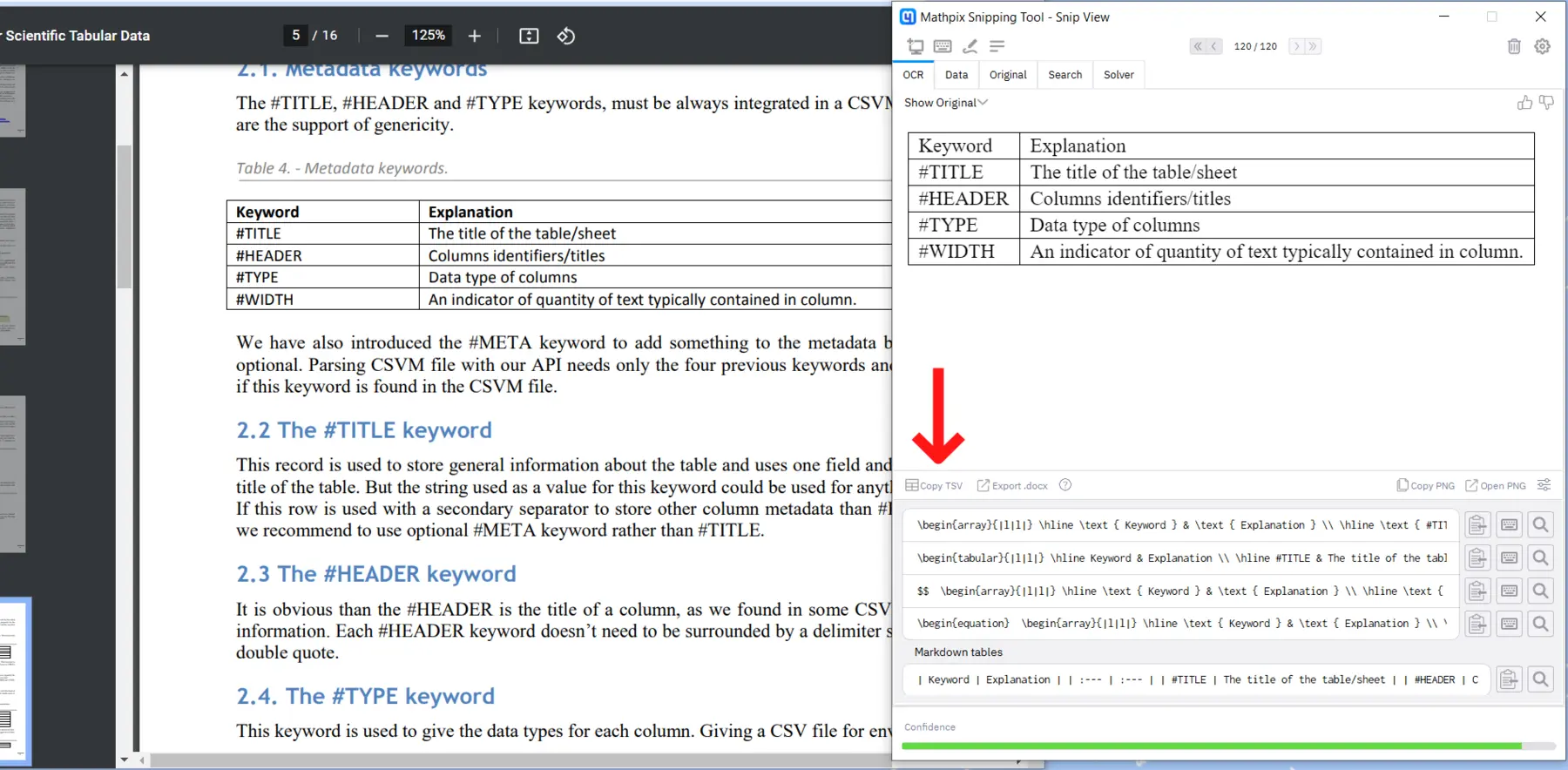The height and width of the screenshot is (770, 1568).
Task: Search using the \begin{tabular} result
Action: pos(1541,558)
